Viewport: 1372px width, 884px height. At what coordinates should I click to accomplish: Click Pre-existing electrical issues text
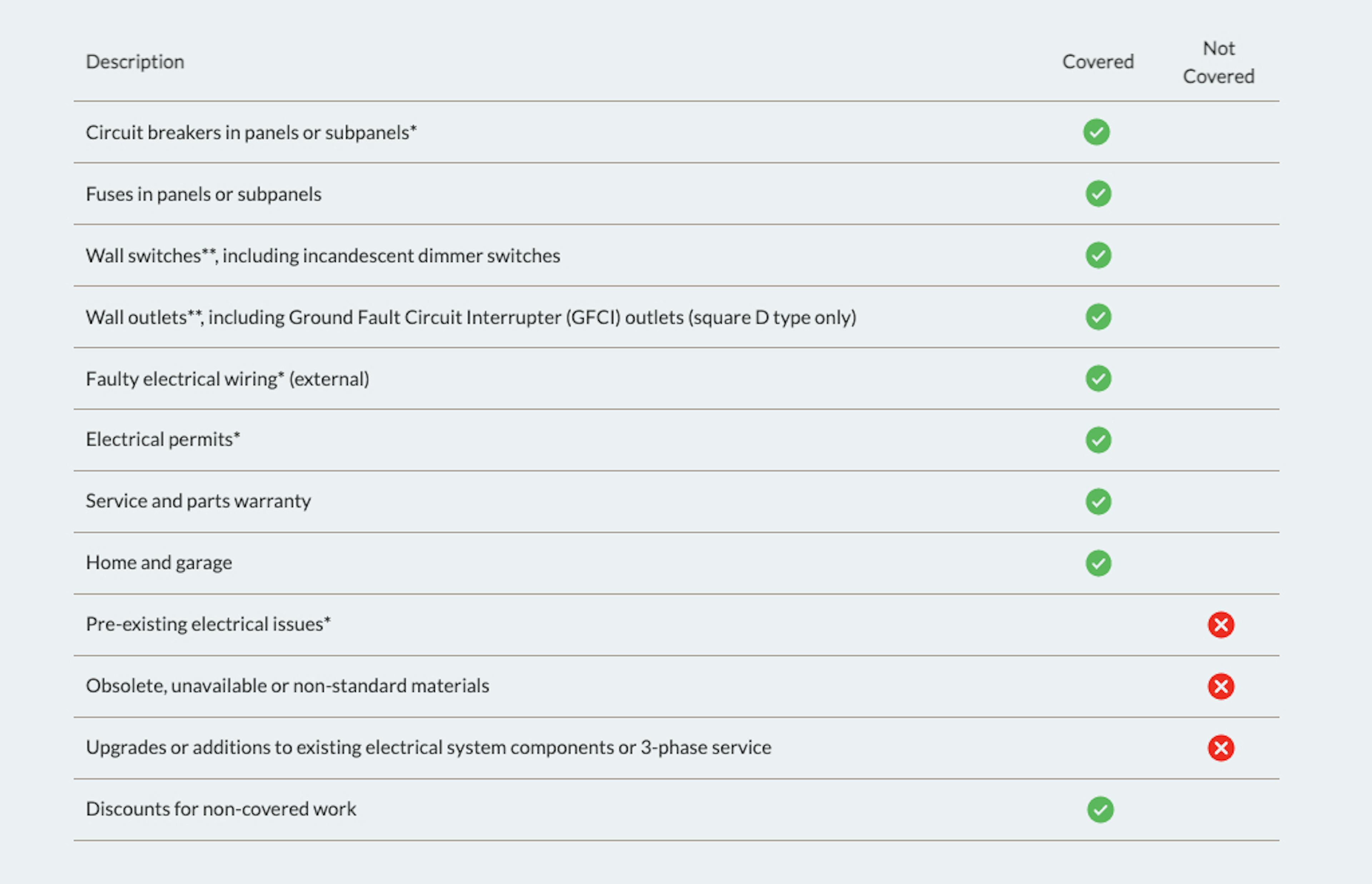[208, 624]
